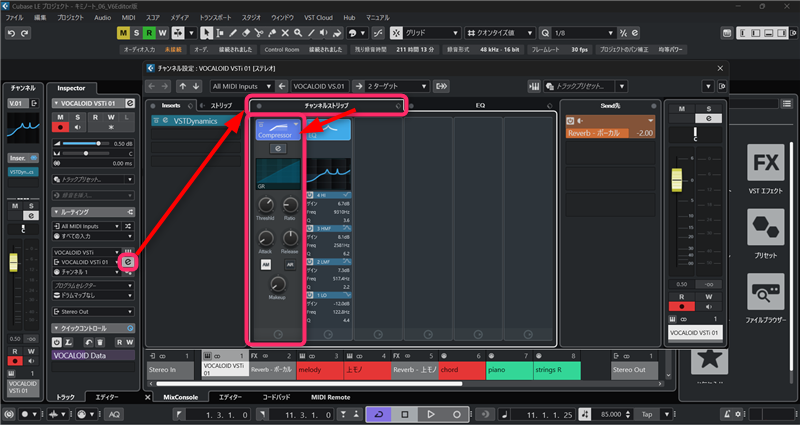The image size is (800, 425).
Task: Select the Range Selection tool
Action: [x=220, y=33]
